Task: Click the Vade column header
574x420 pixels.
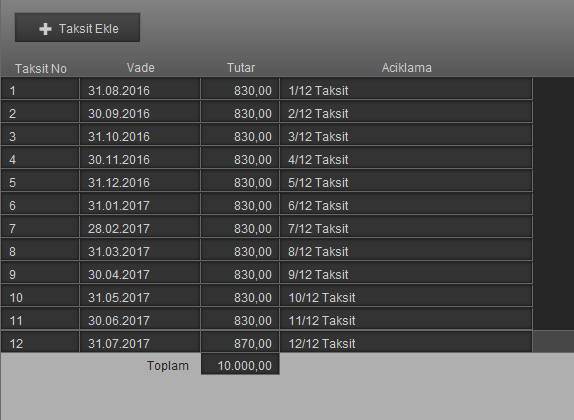Action: 141,68
